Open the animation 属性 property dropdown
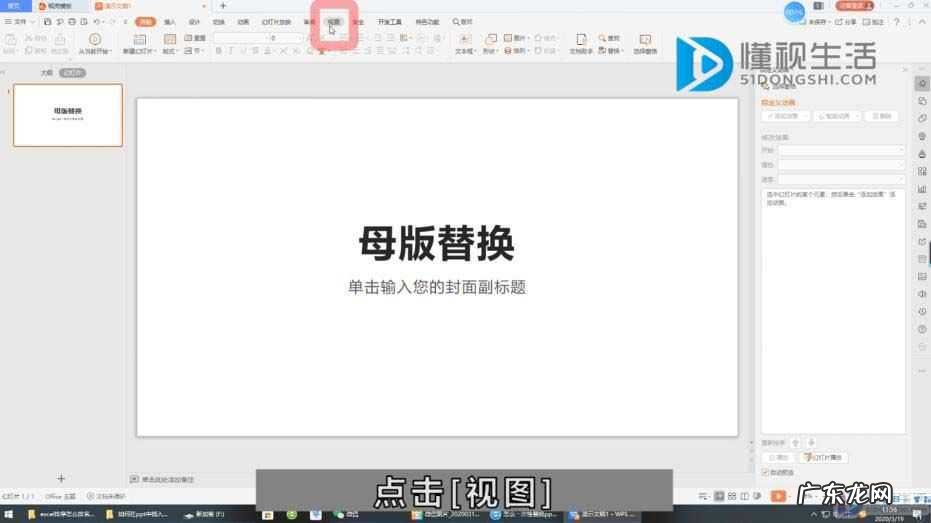 (841, 164)
